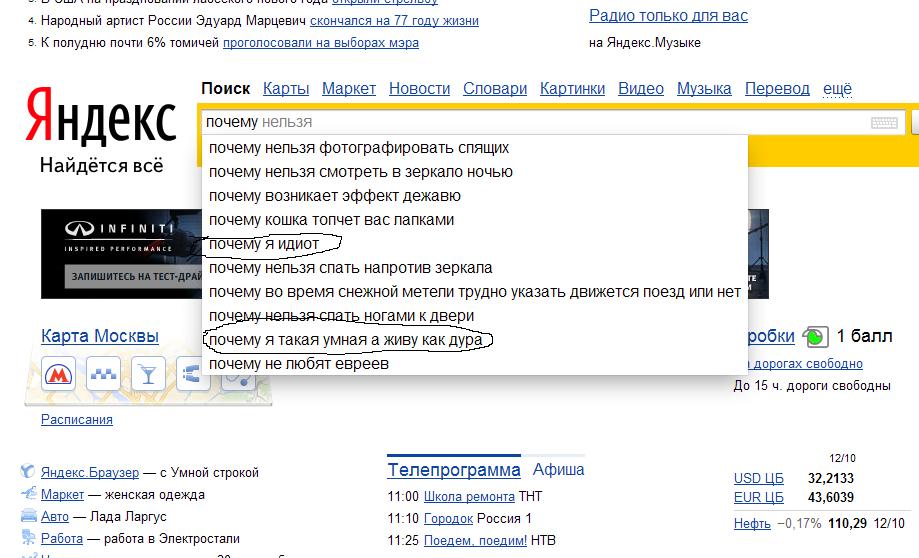Viewport: 919px width, 558px height.
Task: Click the Яндекс.Браузер globe icon
Action: [x=28, y=471]
